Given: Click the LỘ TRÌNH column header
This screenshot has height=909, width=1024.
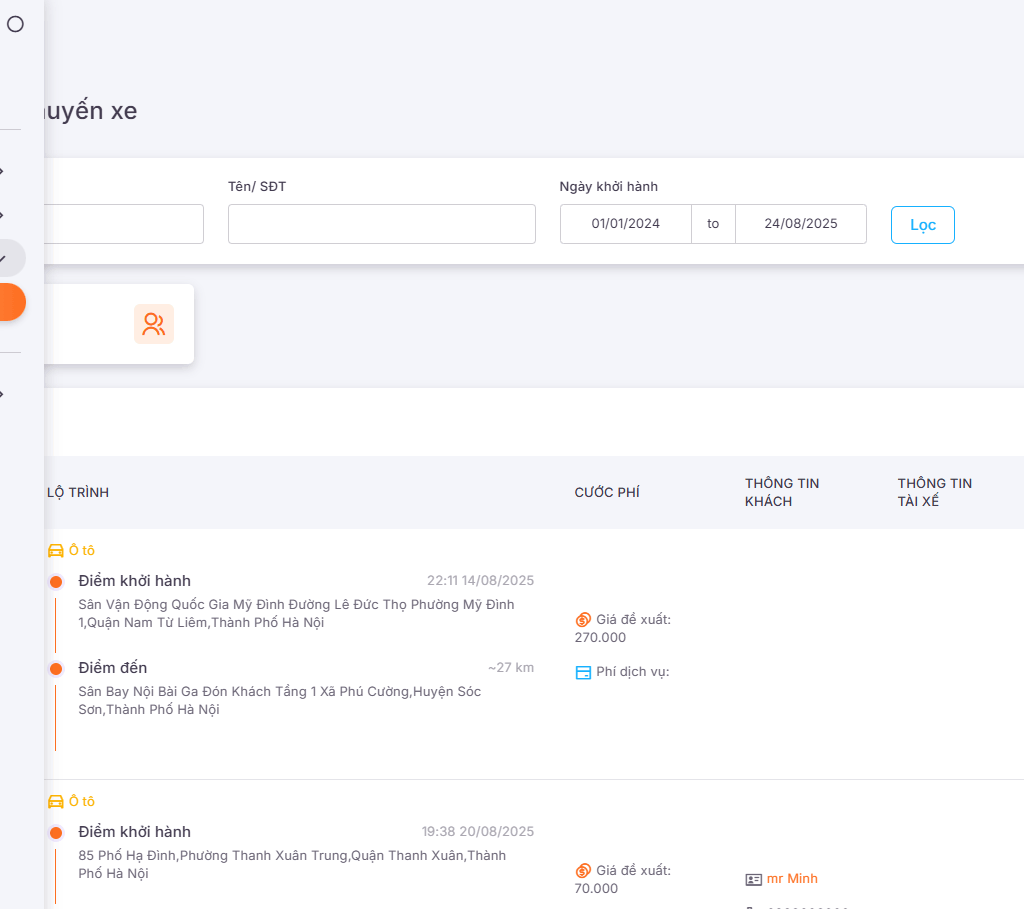Looking at the screenshot, I should (x=78, y=493).
